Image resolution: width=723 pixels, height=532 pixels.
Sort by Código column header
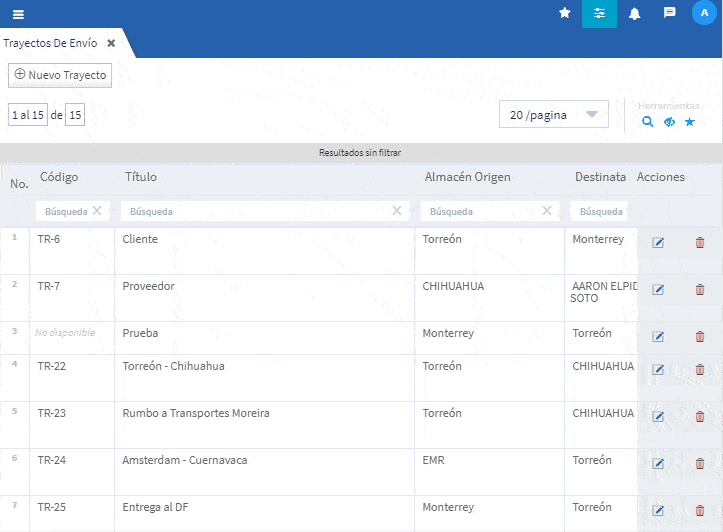(59, 177)
